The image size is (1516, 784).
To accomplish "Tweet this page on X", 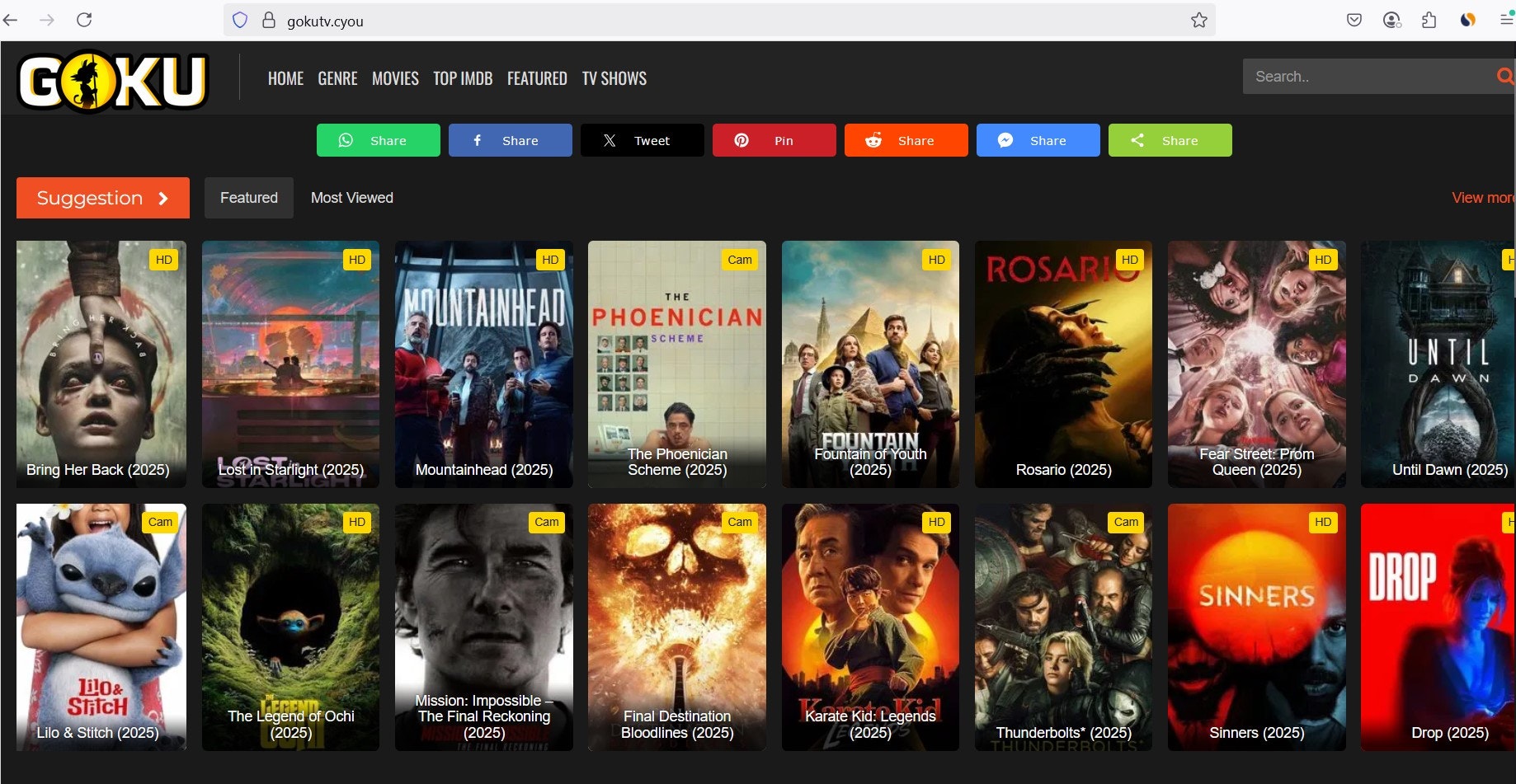I will pos(642,140).
